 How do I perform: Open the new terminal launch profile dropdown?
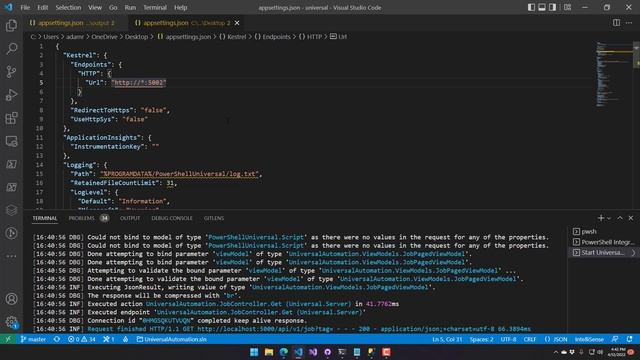pyautogui.click(x=609, y=218)
